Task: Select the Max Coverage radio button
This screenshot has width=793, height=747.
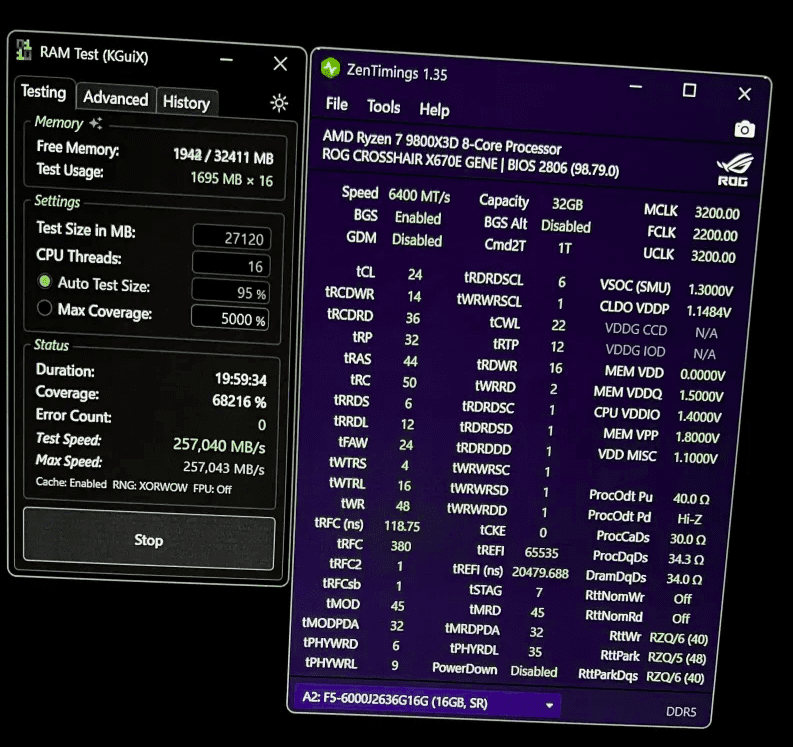Action: click(x=45, y=307)
